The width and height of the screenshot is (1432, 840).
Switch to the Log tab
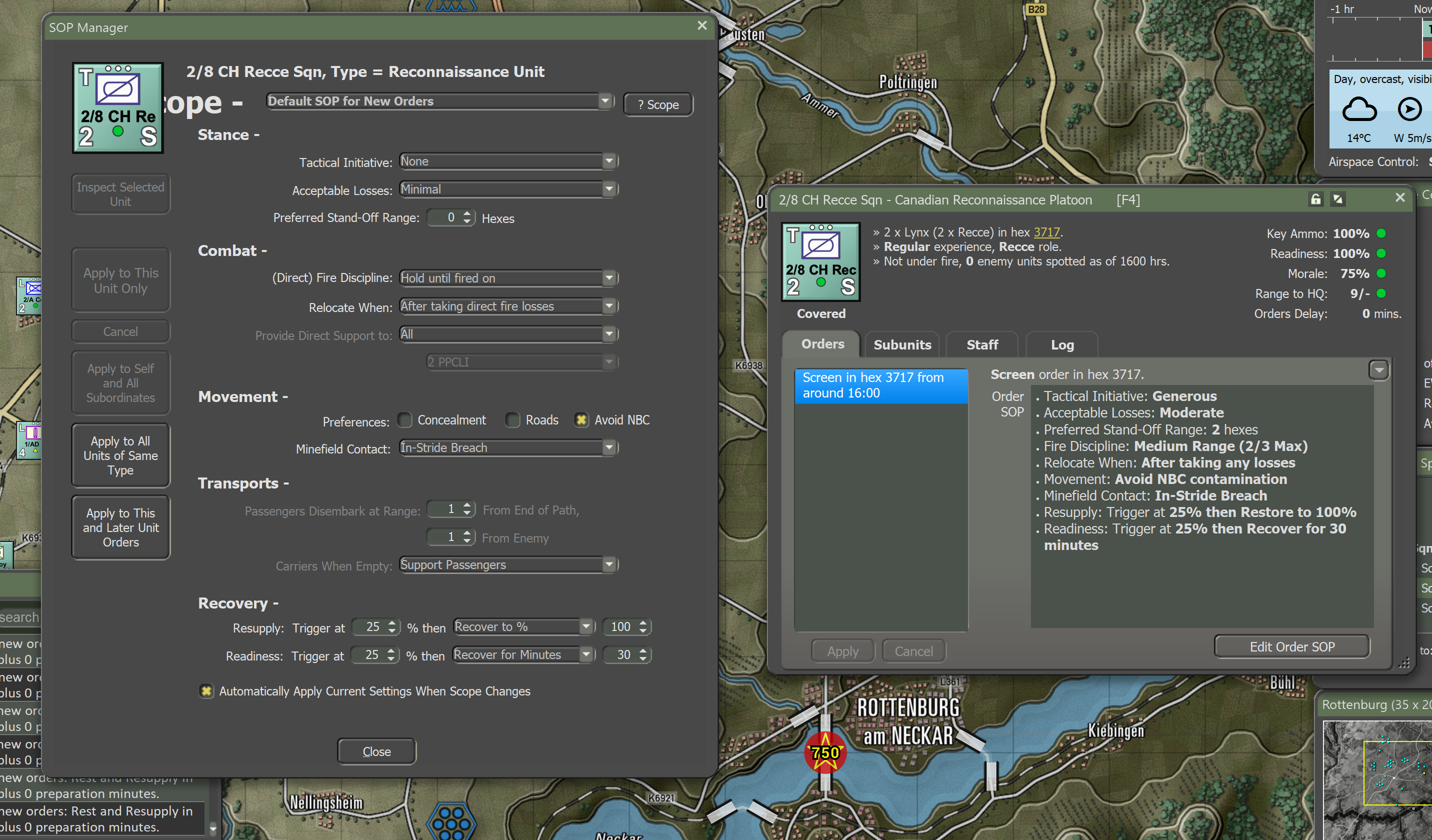pyautogui.click(x=1062, y=344)
